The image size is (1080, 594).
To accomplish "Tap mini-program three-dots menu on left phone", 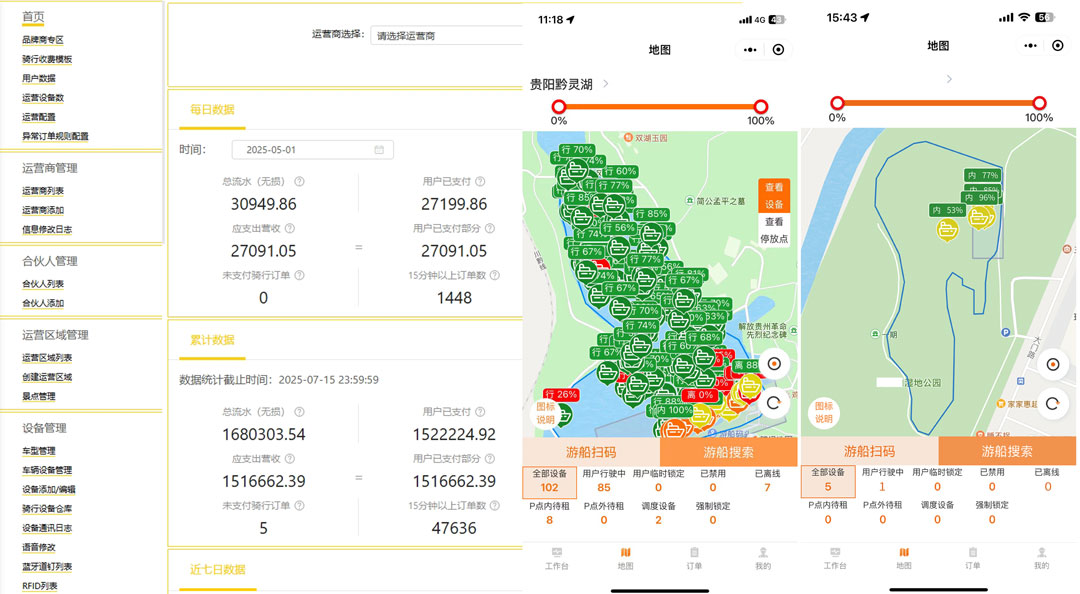I will (x=749, y=49).
